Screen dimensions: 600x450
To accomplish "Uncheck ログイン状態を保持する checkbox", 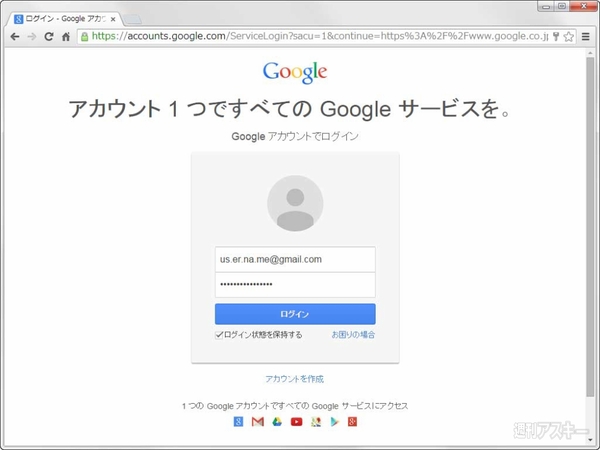I will pos(219,335).
